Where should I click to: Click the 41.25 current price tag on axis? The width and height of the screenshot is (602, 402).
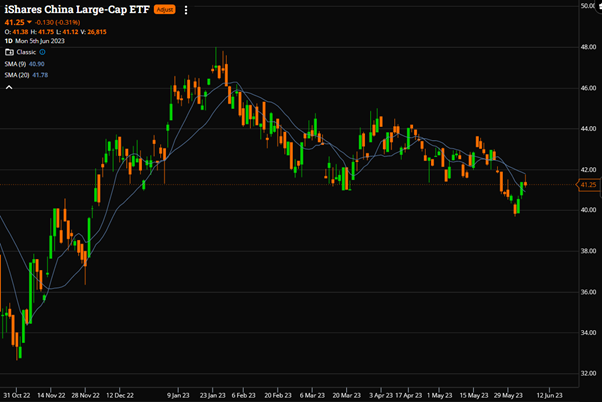(588, 185)
